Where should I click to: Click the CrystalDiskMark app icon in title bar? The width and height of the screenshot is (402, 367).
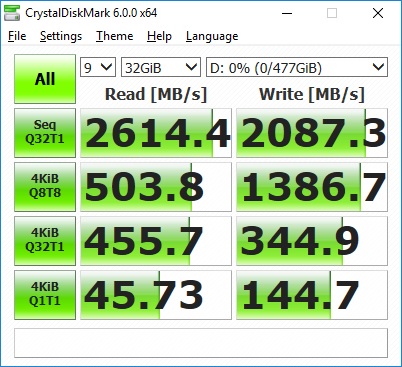pos(12,13)
